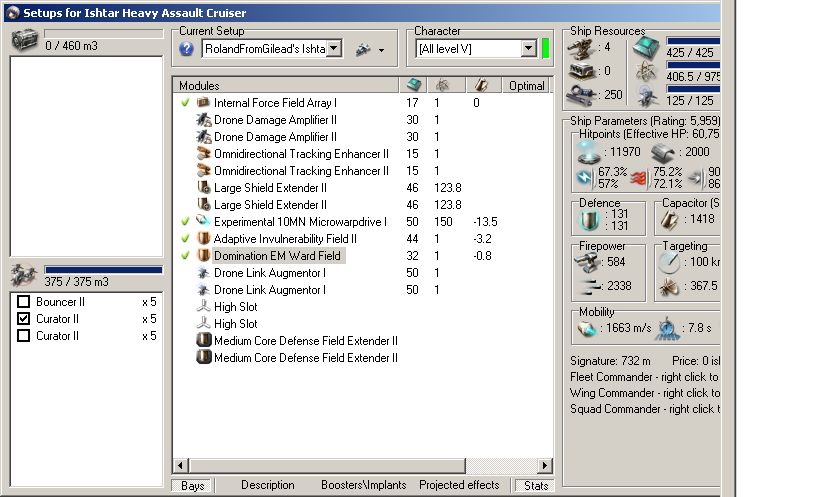
Task: Click Adaptive Invulnerability Field II icon
Action: 203,238
